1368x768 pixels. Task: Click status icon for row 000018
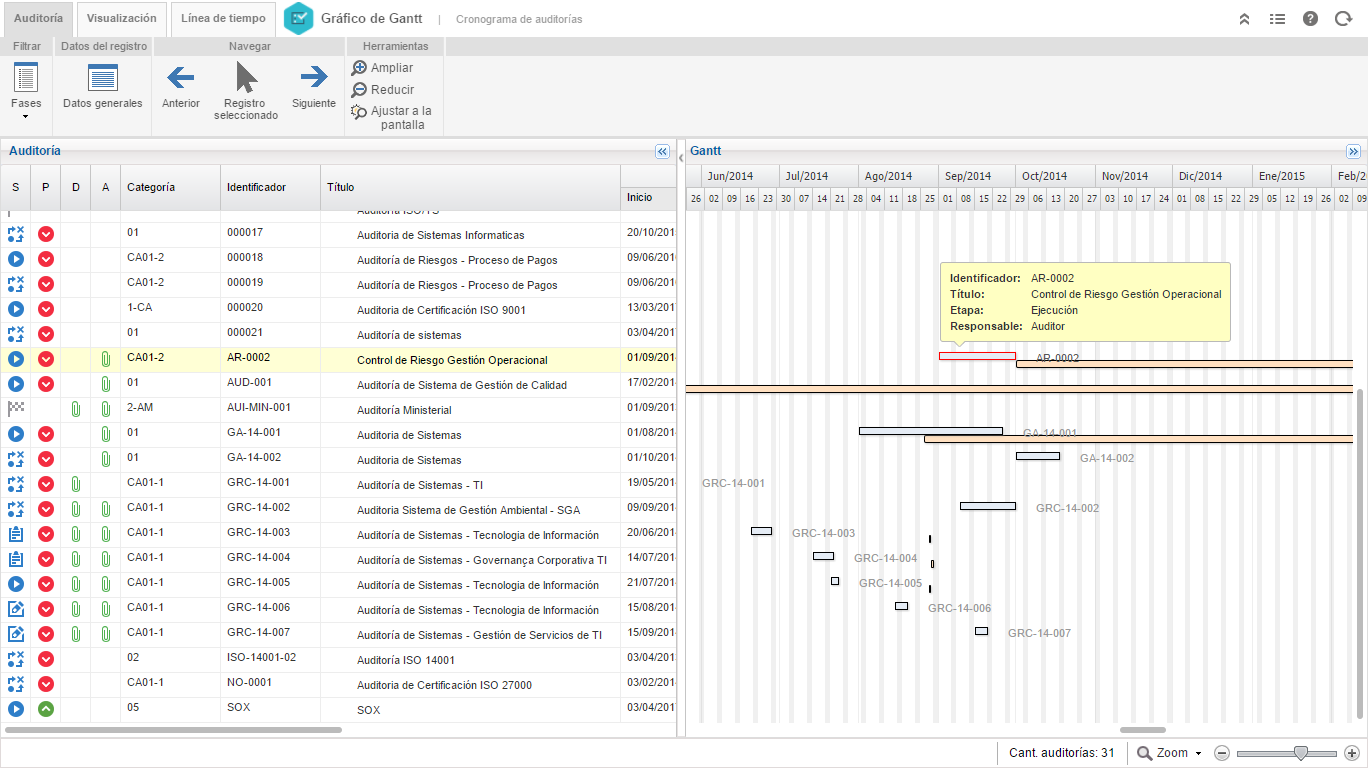pyautogui.click(x=16, y=259)
